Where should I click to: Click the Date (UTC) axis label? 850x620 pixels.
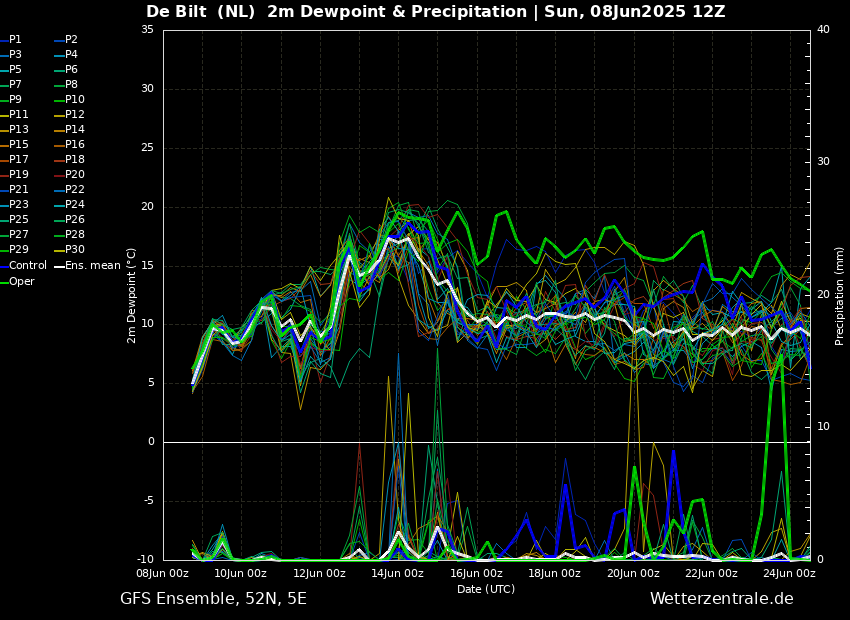click(486, 589)
